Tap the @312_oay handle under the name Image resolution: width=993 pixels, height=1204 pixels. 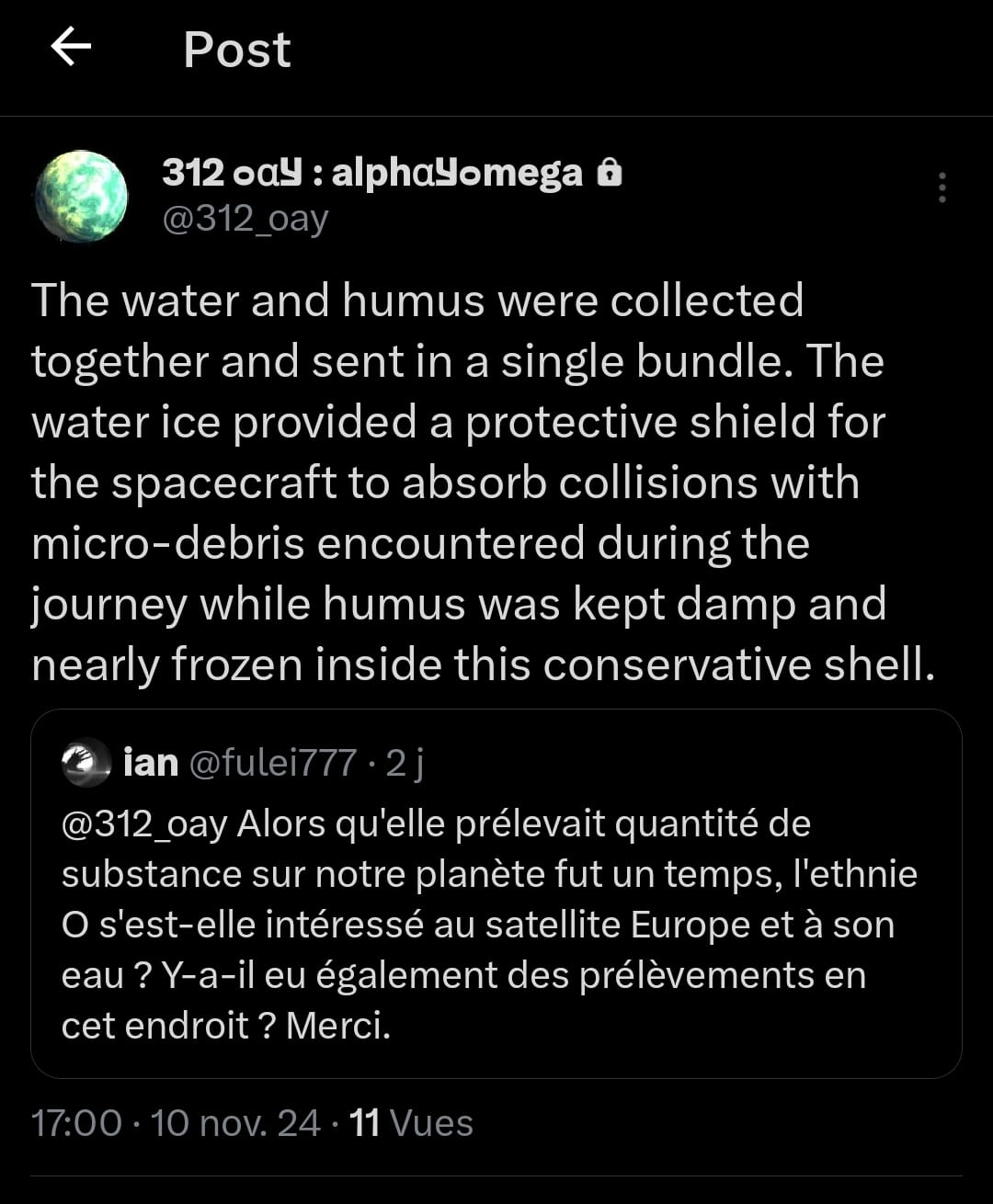245,219
